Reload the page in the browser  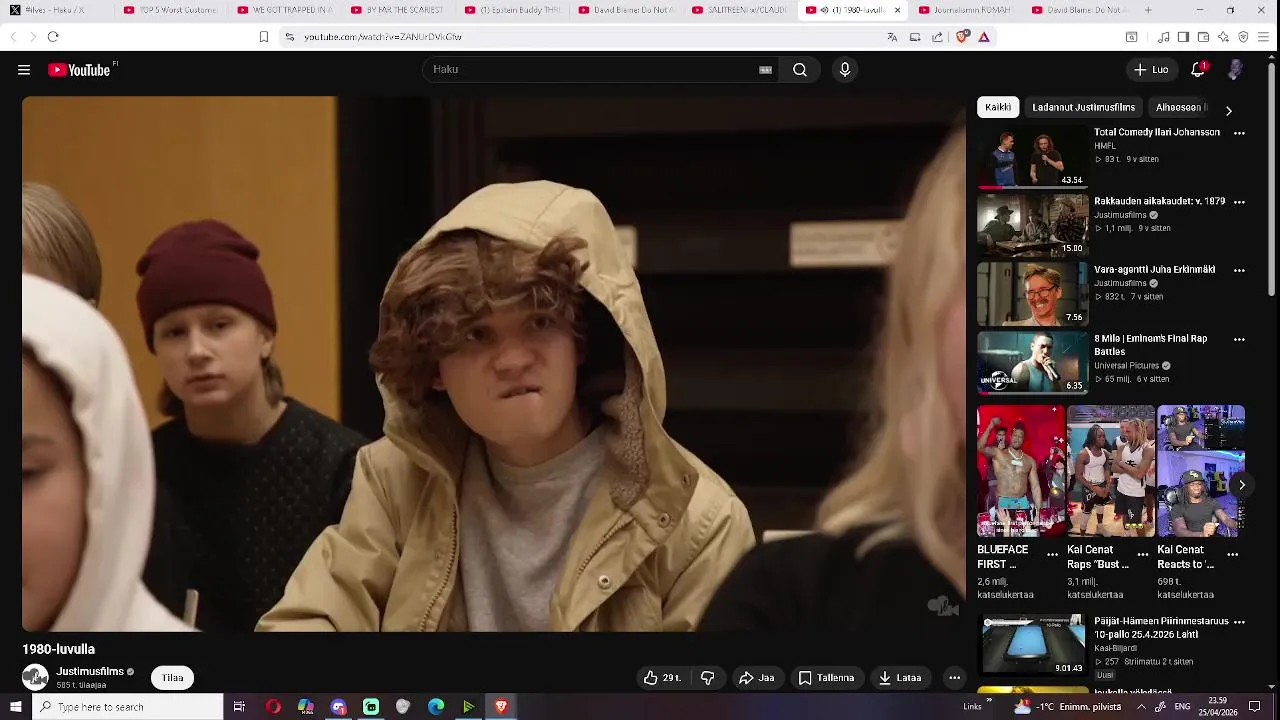tap(53, 37)
